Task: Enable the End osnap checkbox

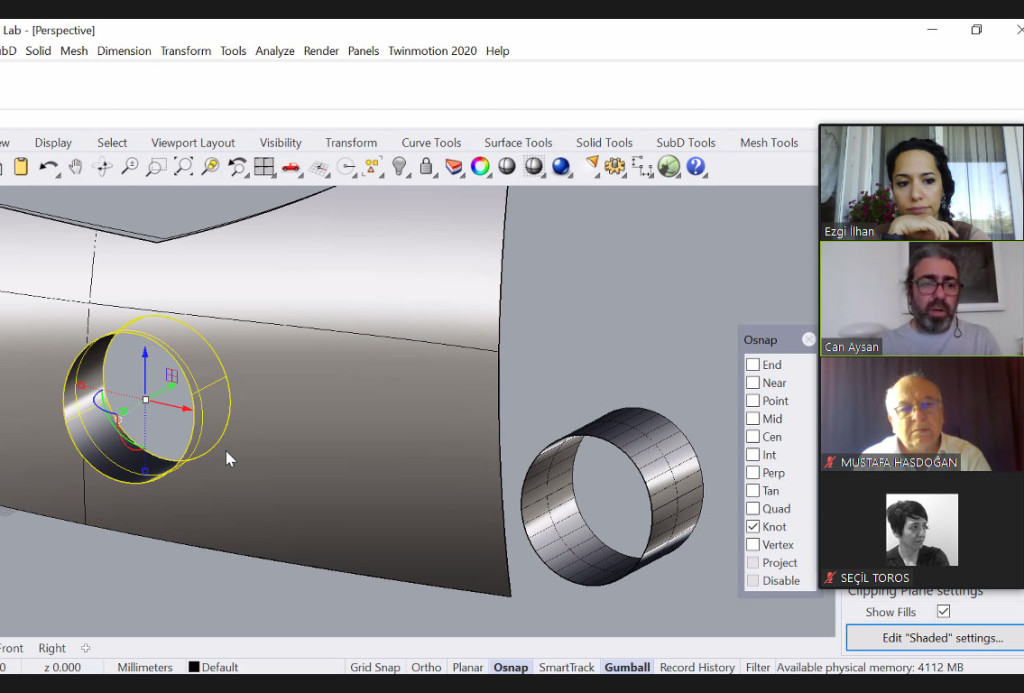Action: [x=753, y=365]
